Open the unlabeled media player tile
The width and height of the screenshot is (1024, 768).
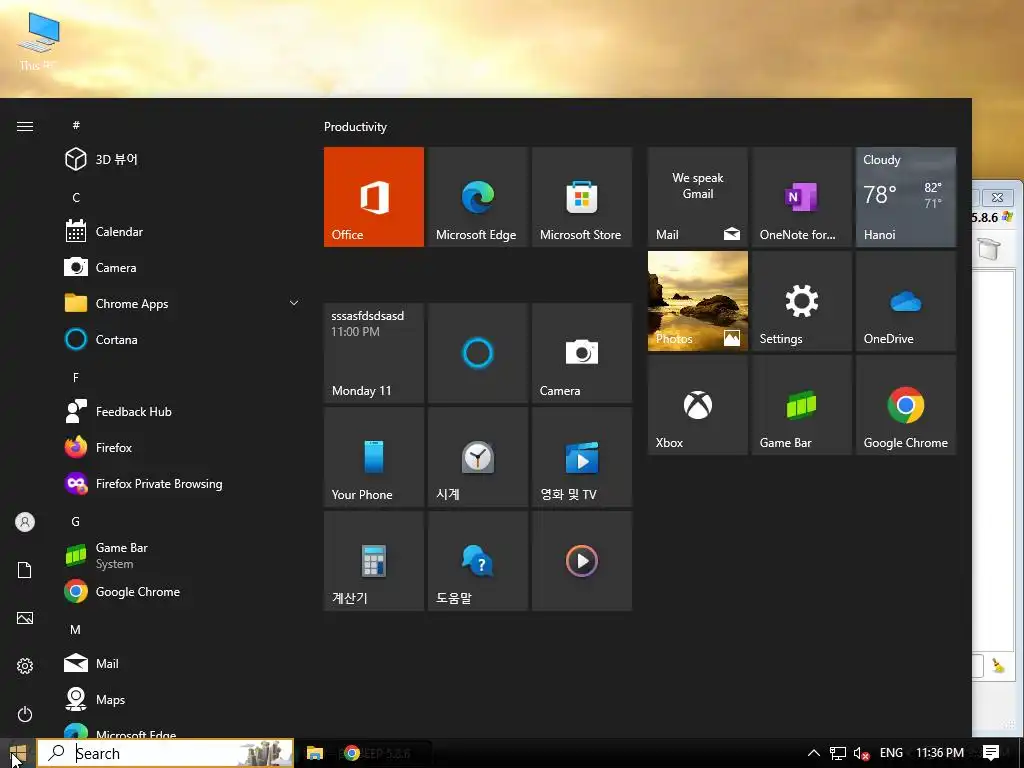point(581,560)
